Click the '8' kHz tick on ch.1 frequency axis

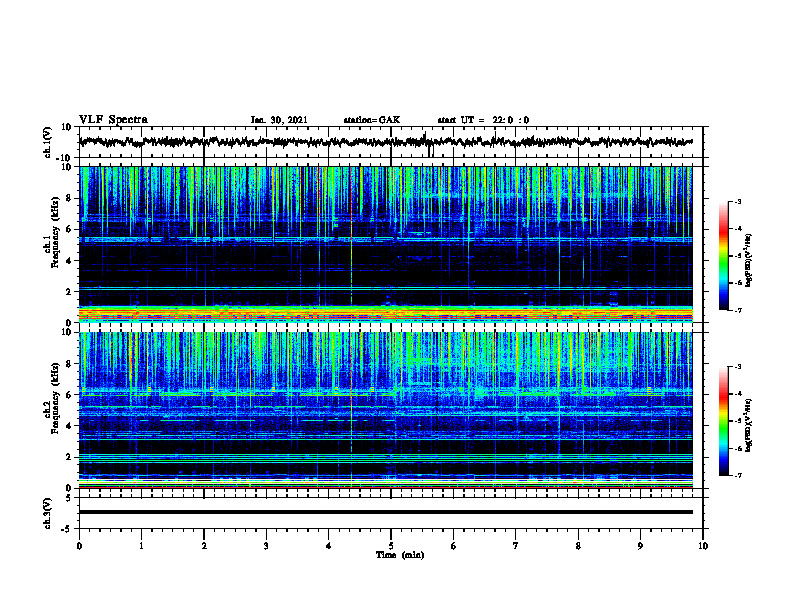[x=70, y=198]
